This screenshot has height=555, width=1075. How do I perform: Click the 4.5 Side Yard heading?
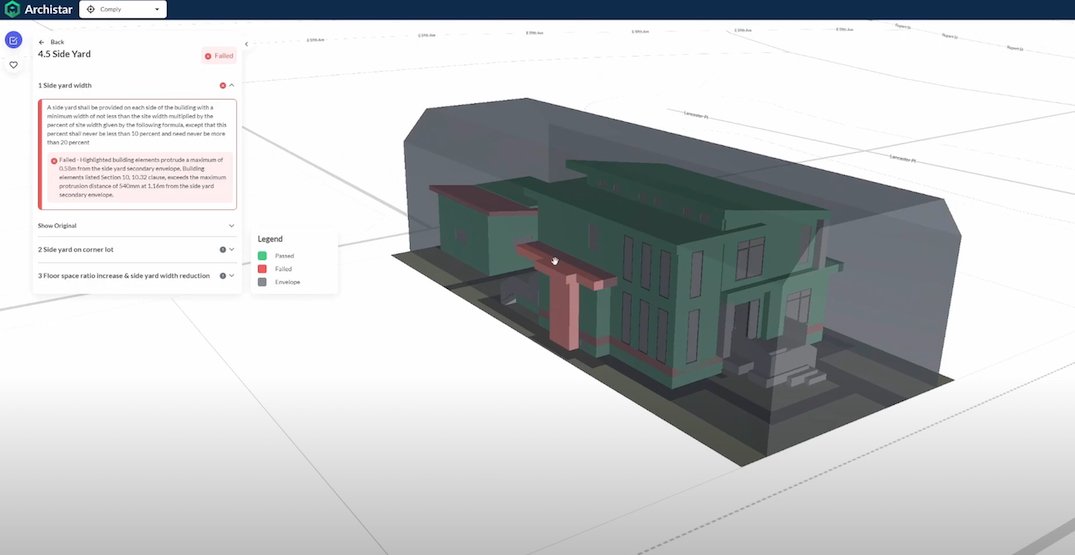tap(64, 54)
